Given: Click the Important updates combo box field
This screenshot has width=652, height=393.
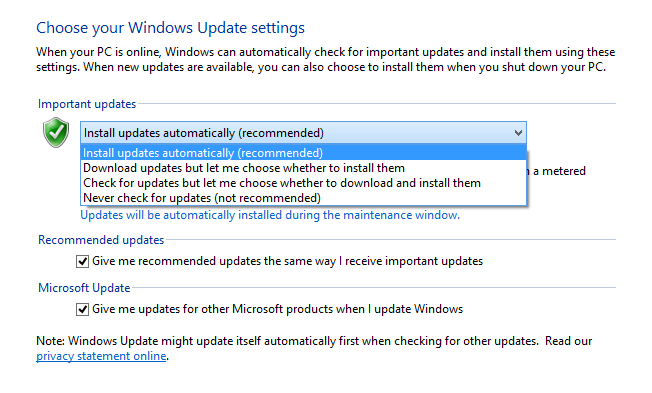Looking at the screenshot, I should [x=303, y=133].
